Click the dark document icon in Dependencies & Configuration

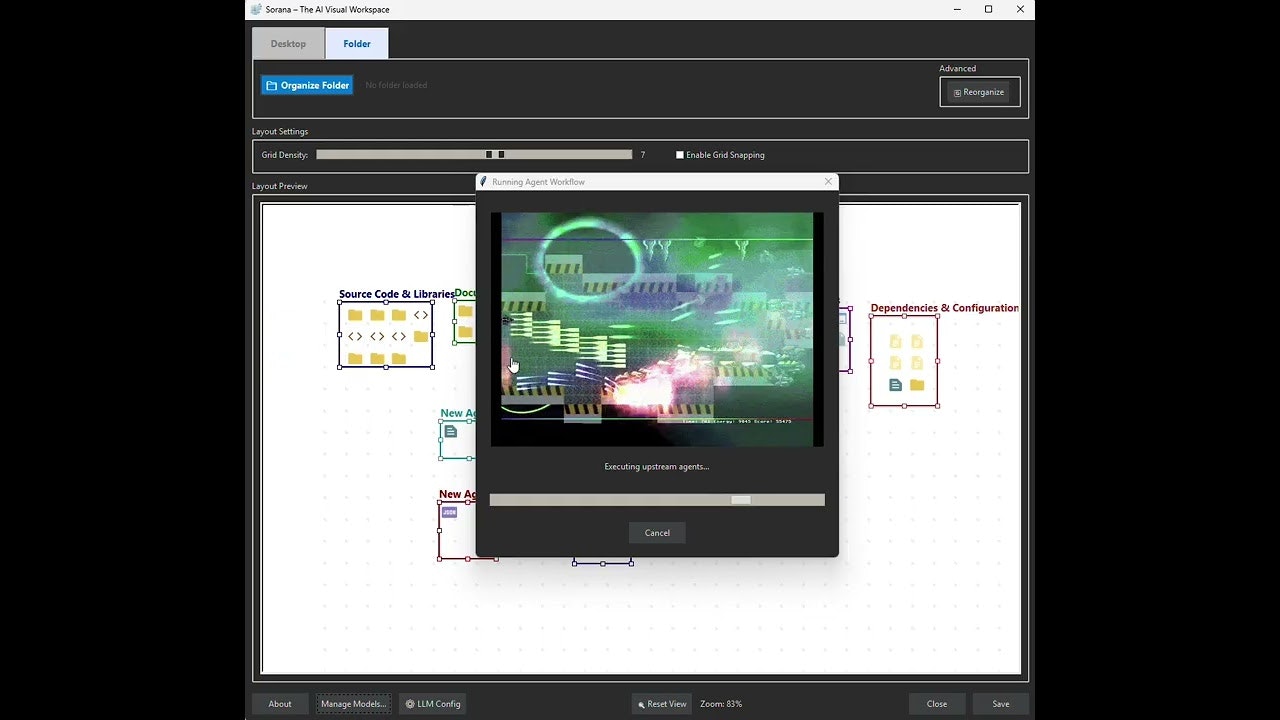point(895,385)
